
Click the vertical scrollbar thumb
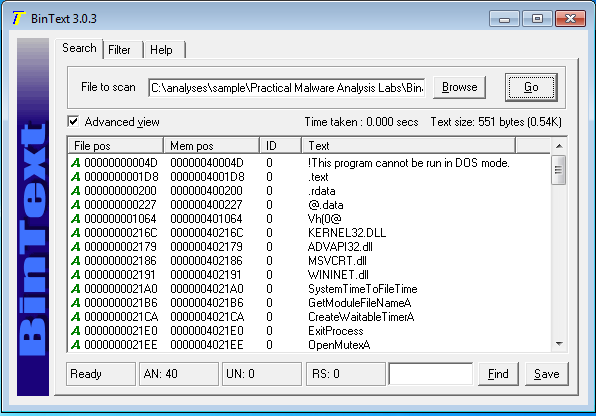[558, 170]
